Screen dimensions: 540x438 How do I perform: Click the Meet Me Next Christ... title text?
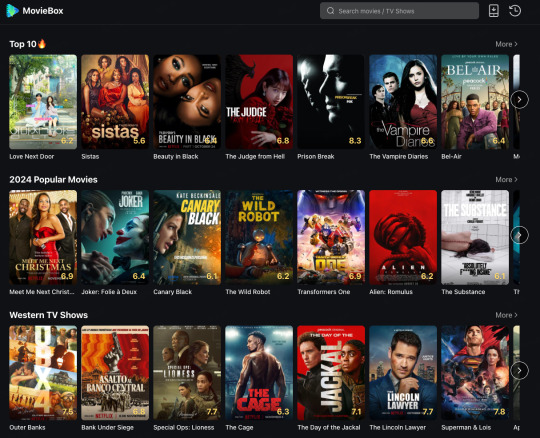click(x=42, y=292)
